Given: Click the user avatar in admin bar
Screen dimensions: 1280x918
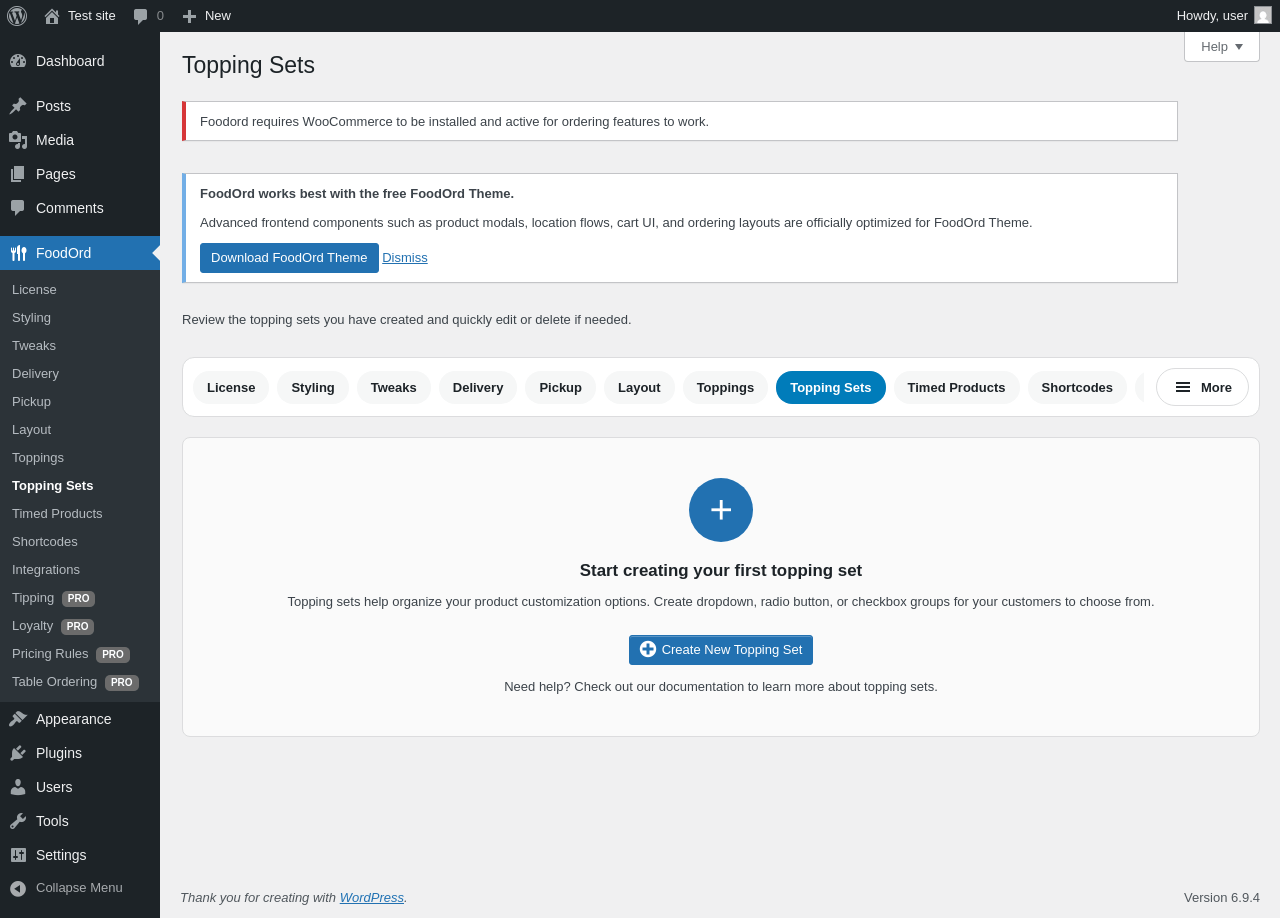Looking at the screenshot, I should click(1263, 15).
